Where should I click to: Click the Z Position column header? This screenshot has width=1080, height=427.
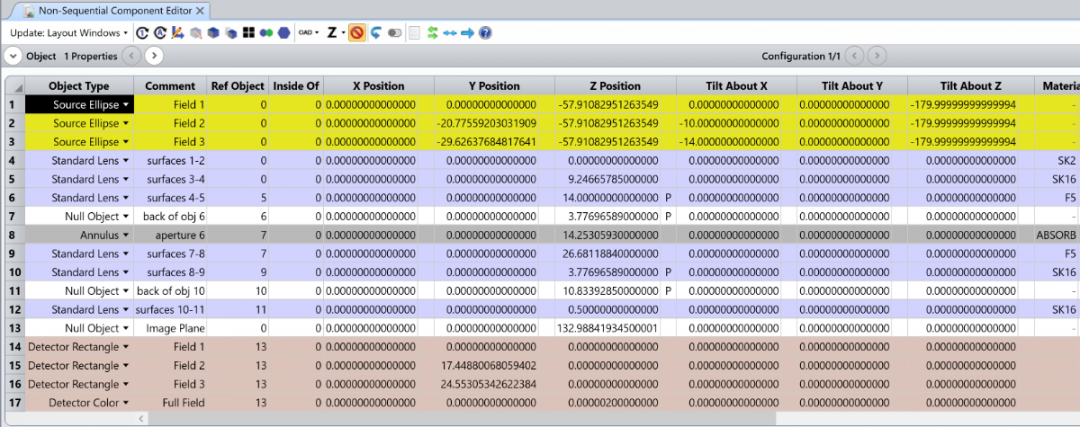[615, 86]
